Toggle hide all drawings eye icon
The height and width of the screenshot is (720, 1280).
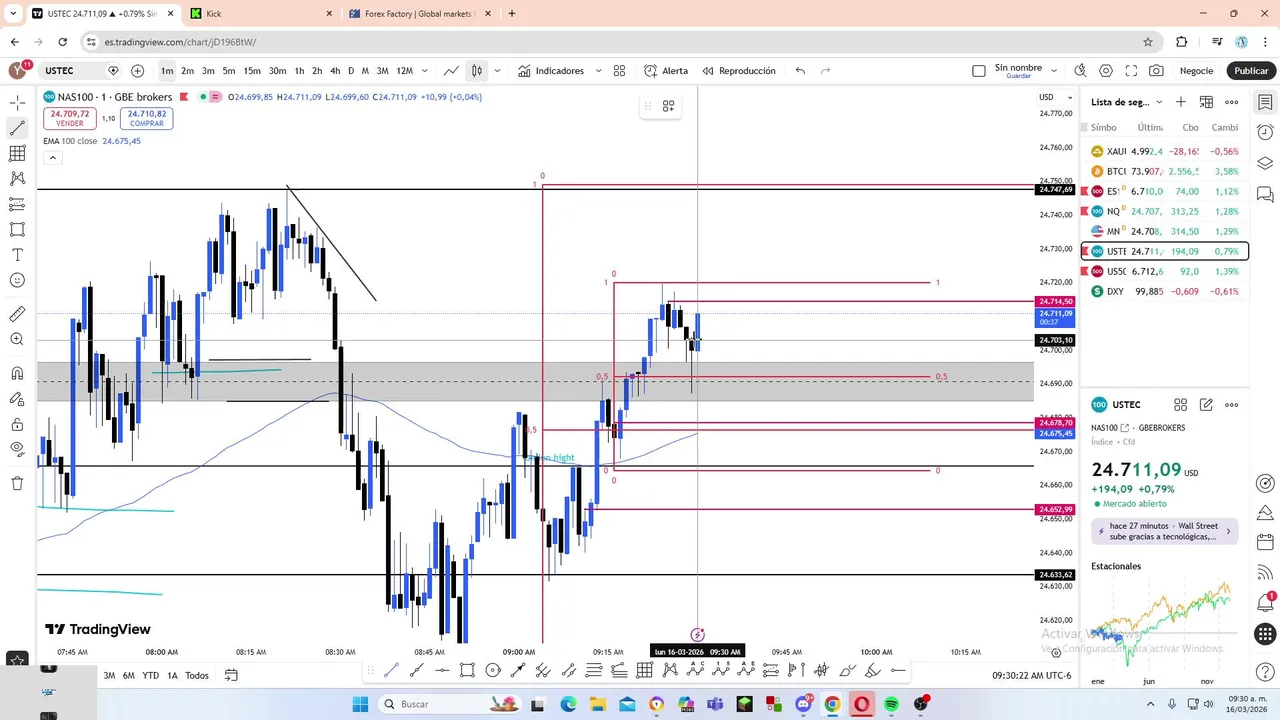tap(17, 449)
